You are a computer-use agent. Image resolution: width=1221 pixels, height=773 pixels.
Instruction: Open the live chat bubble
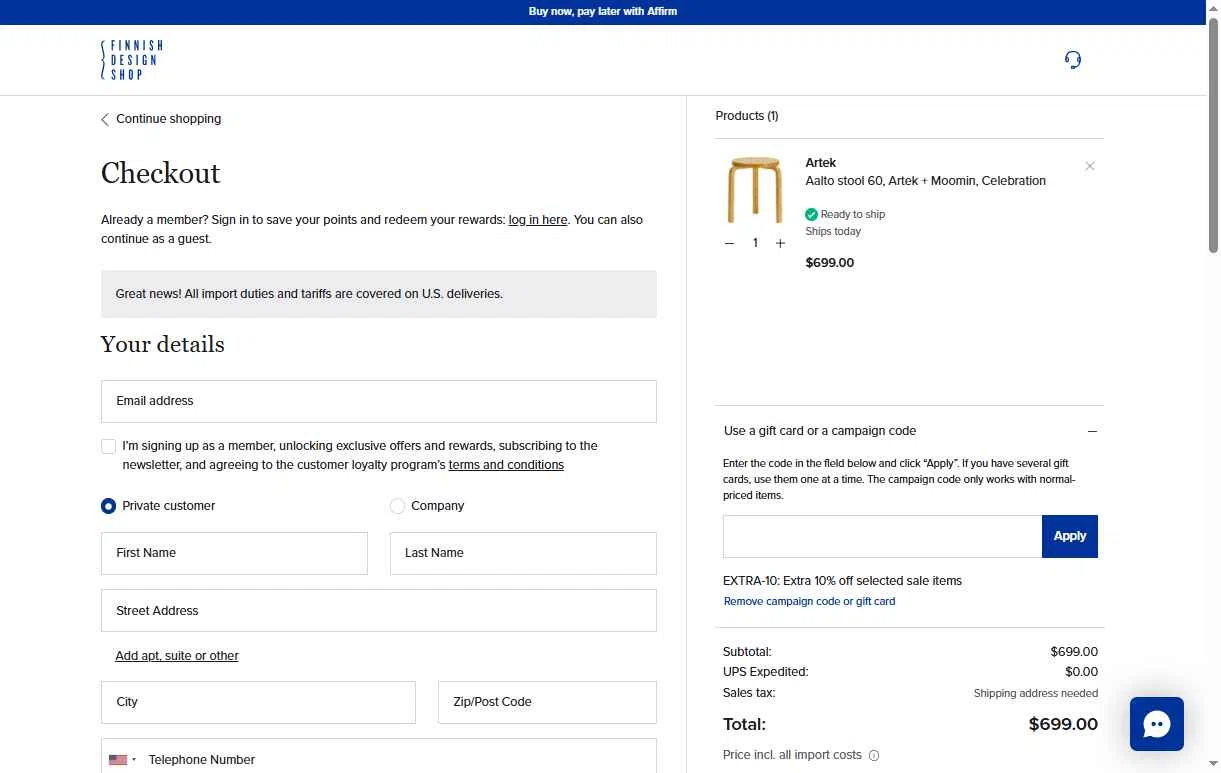1157,724
